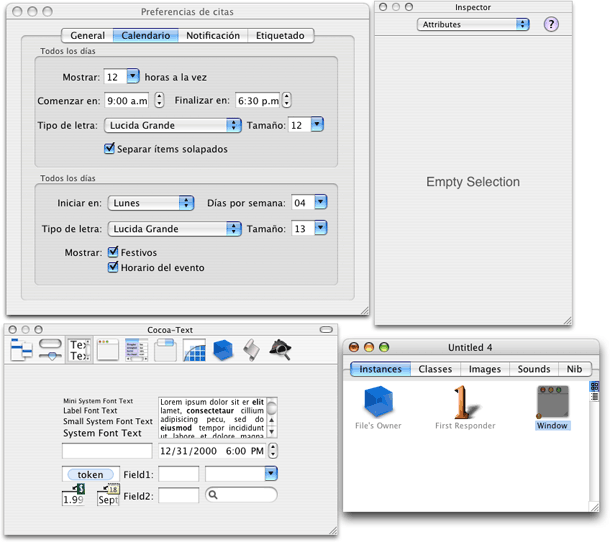610x542 pixels.
Task: Select the Controls palette with button and slider
Action: click(x=50, y=349)
